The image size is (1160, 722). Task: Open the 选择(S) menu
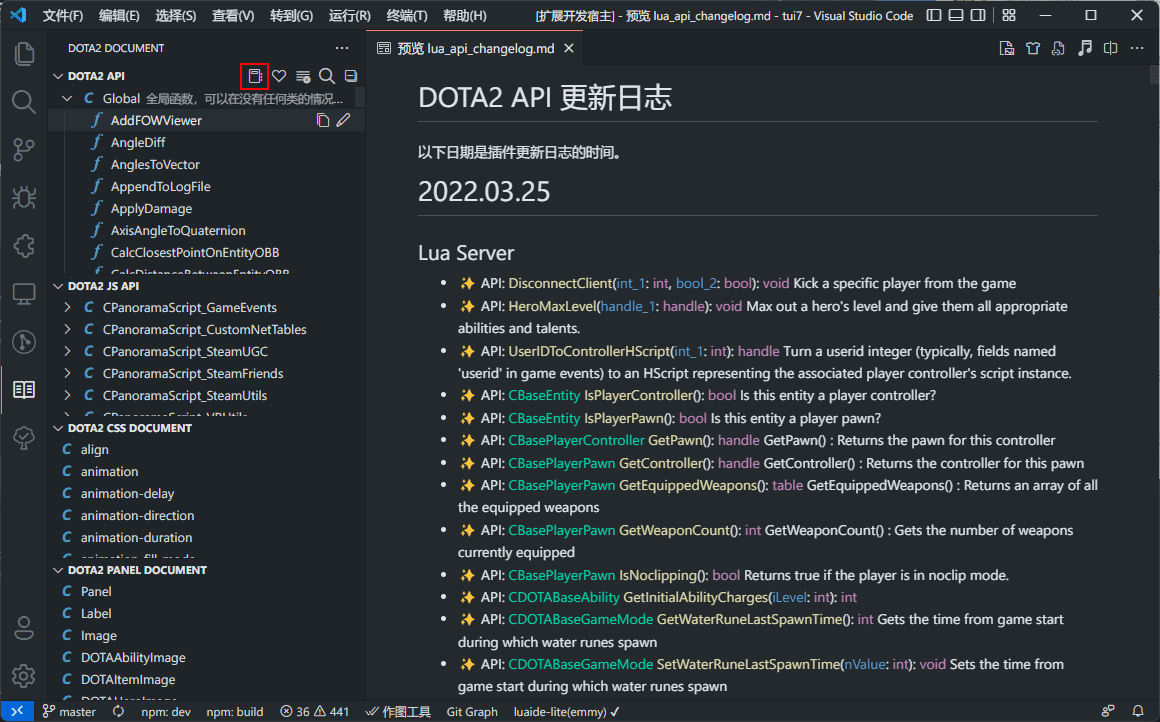click(x=175, y=16)
